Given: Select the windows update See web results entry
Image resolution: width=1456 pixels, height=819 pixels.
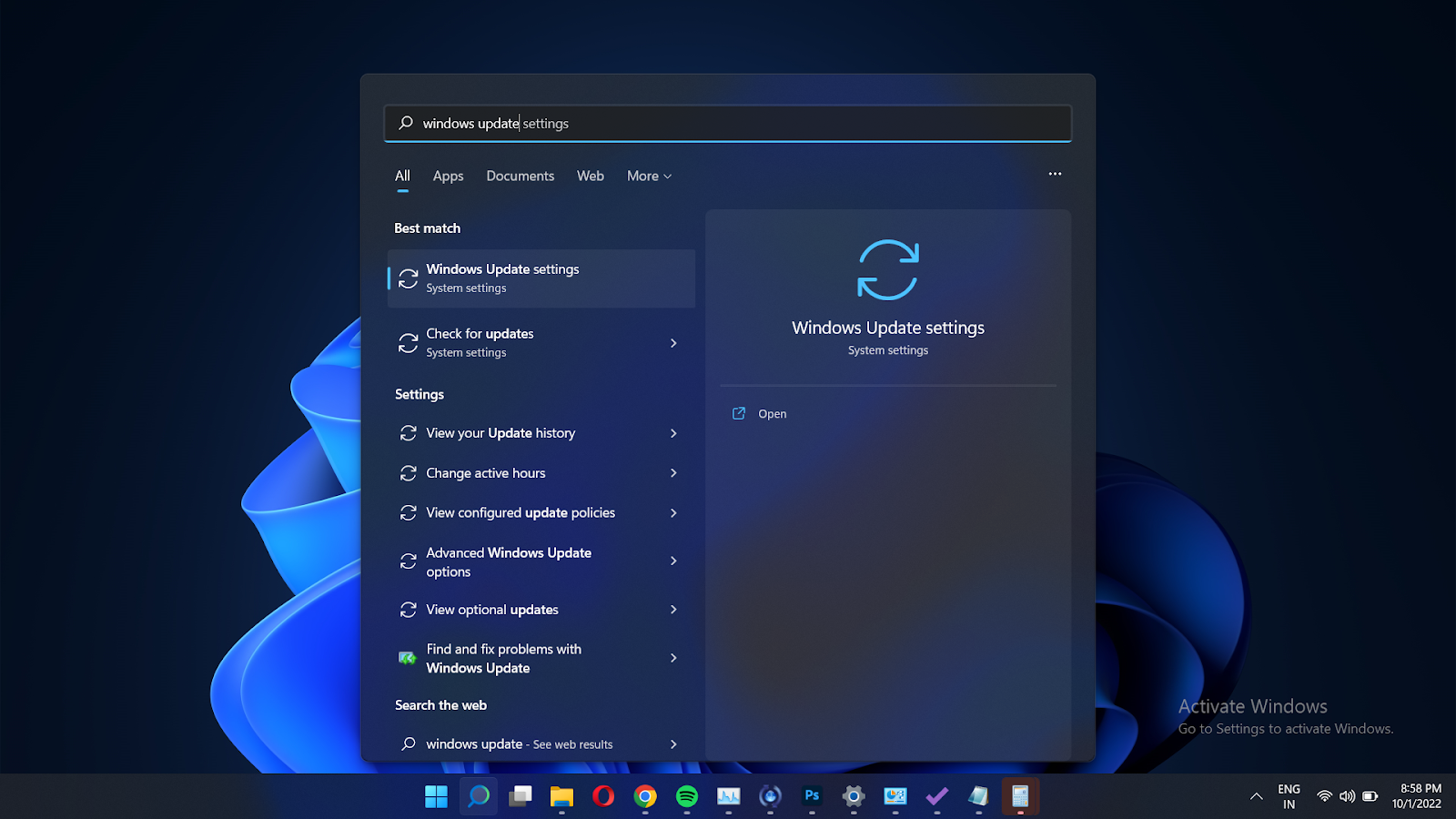Looking at the screenshot, I should click(541, 744).
